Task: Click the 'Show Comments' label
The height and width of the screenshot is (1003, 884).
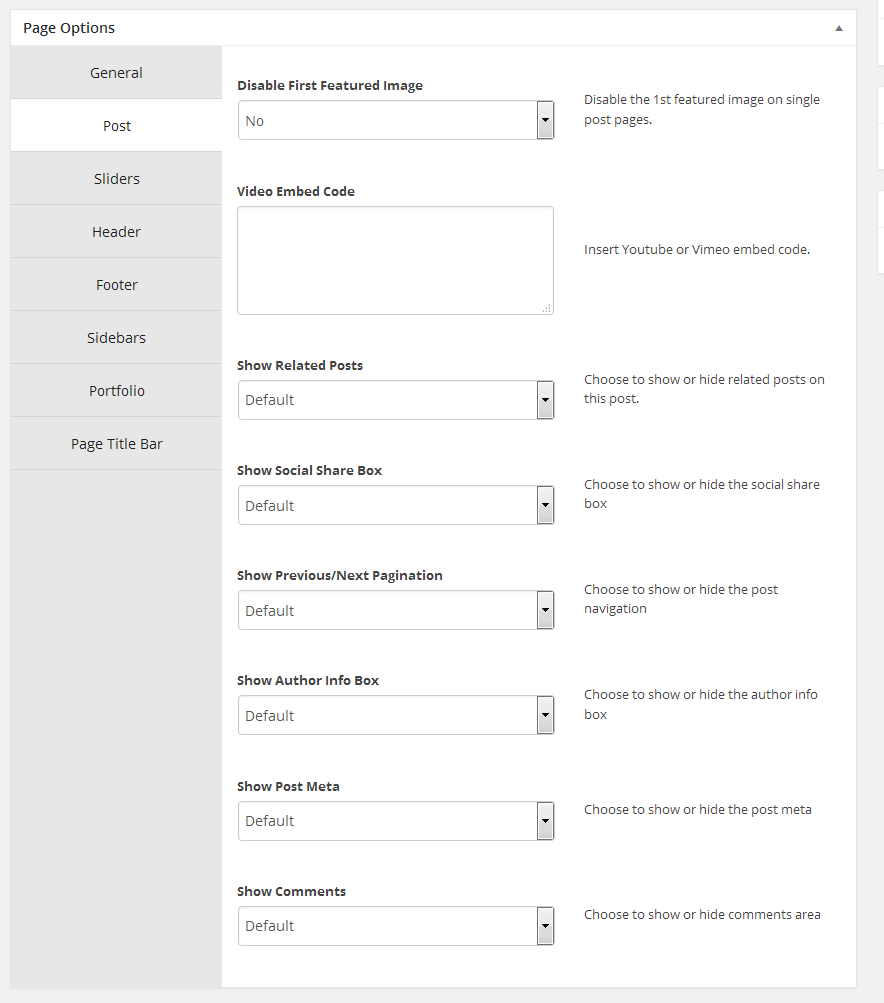Action: pos(292,891)
